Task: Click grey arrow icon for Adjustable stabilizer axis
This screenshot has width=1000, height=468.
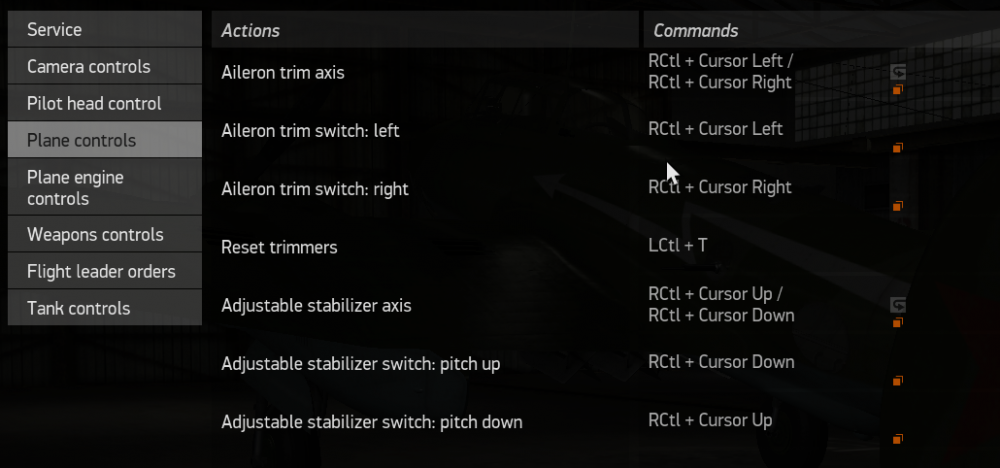Action: 898,305
